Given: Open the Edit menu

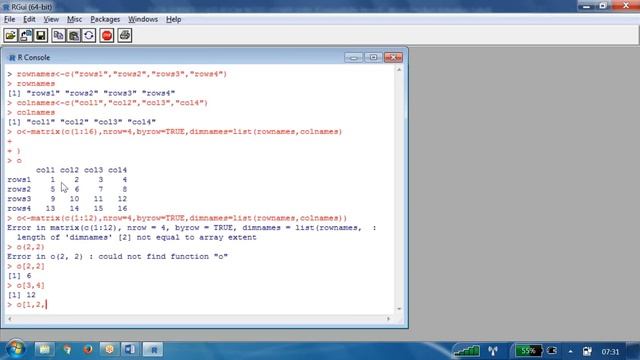Looking at the screenshot, I should [29, 19].
